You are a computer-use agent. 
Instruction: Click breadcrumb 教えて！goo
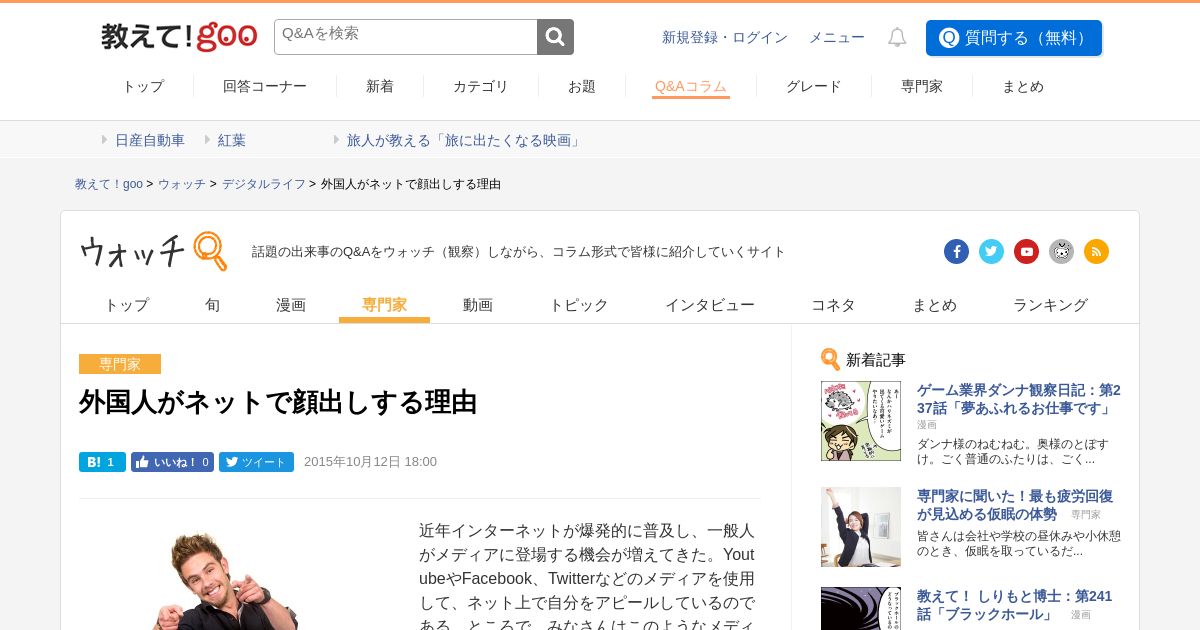pyautogui.click(x=109, y=184)
